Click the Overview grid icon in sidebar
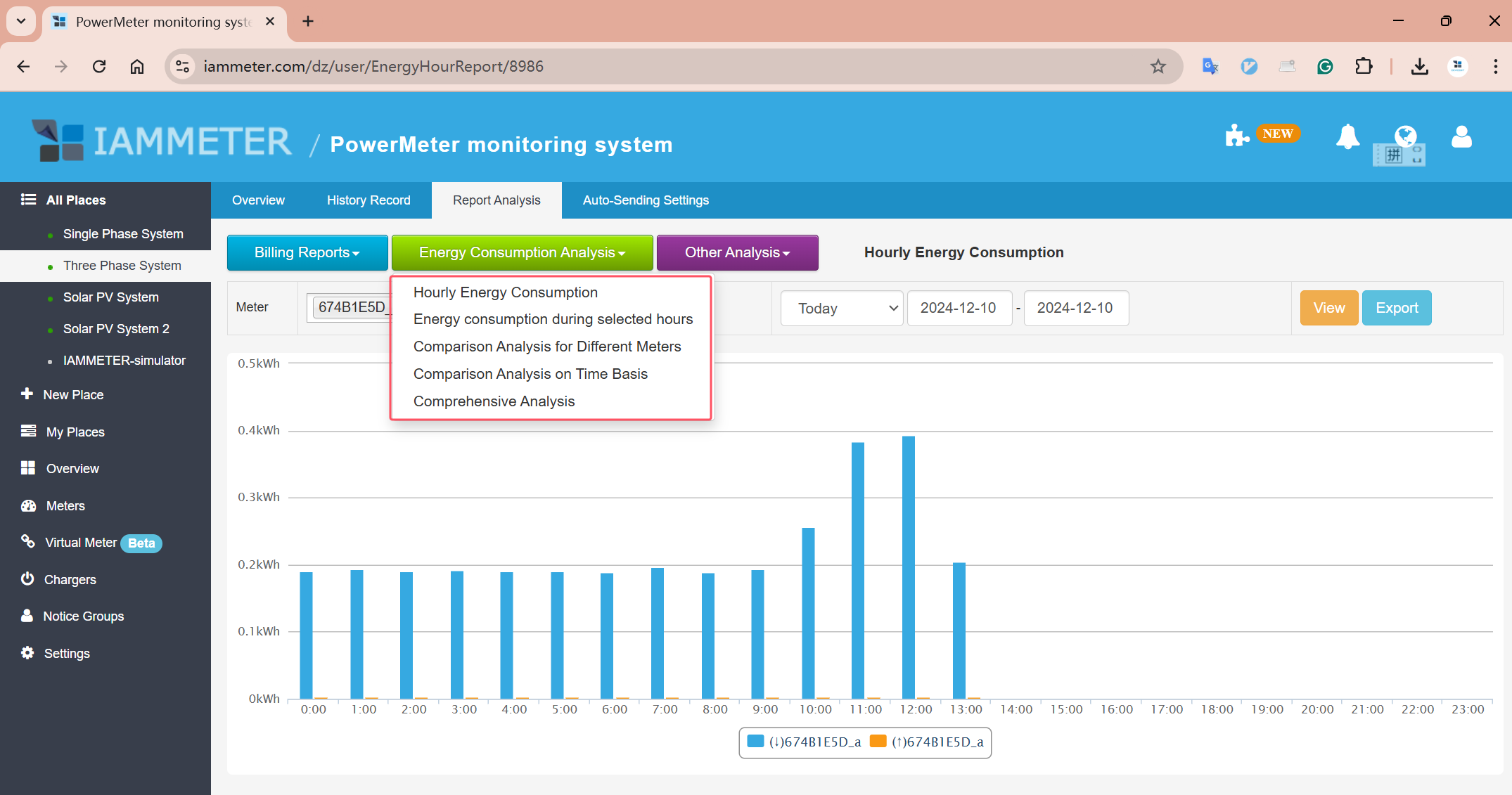The image size is (1512, 795). pyautogui.click(x=28, y=467)
